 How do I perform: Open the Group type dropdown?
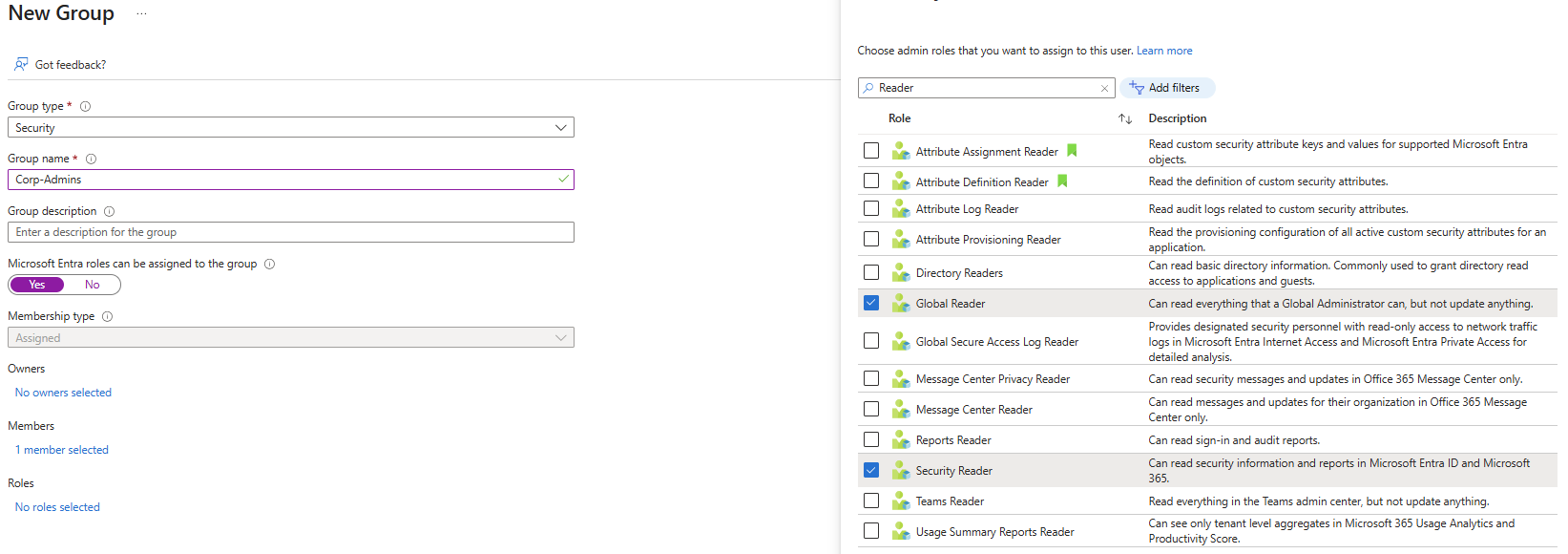coord(290,127)
